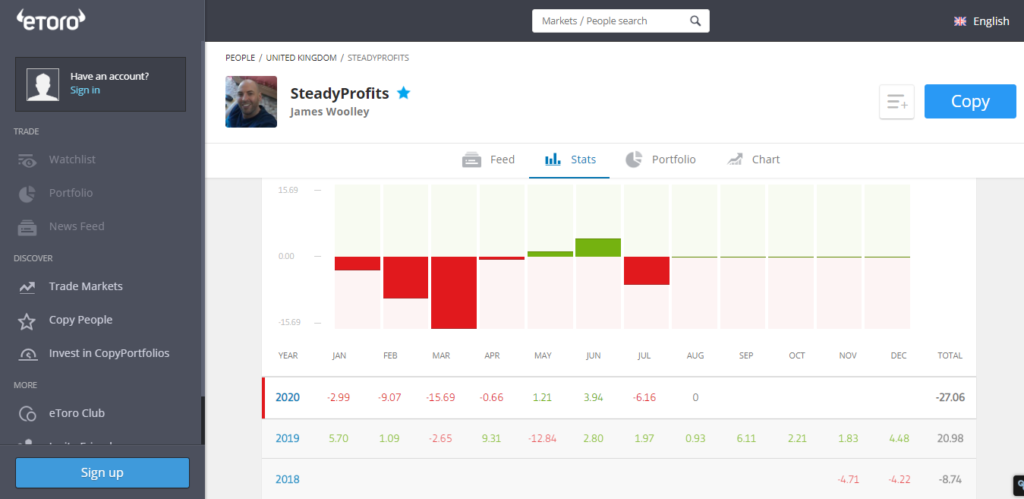Click the June green bar in the chart
The height and width of the screenshot is (499, 1024).
[598, 248]
